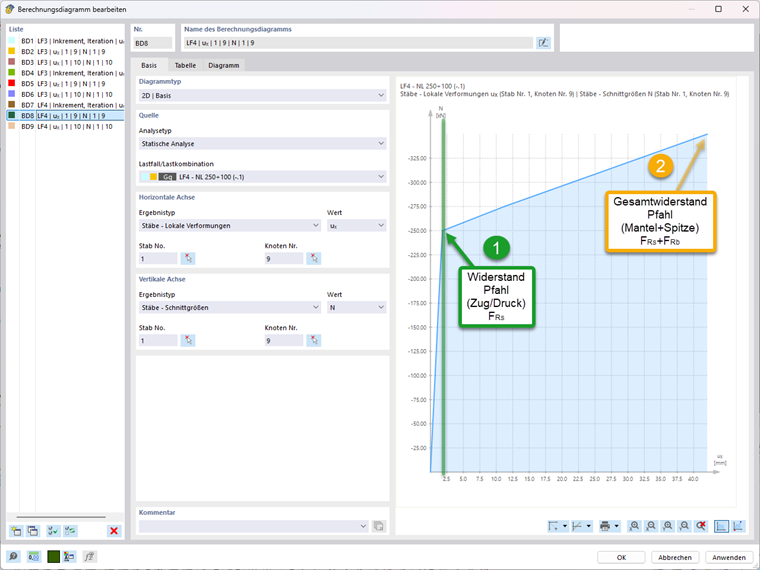The width and height of the screenshot is (760, 570).
Task: Click the new calculation diagram icon
Action: pyautogui.click(x=16, y=531)
